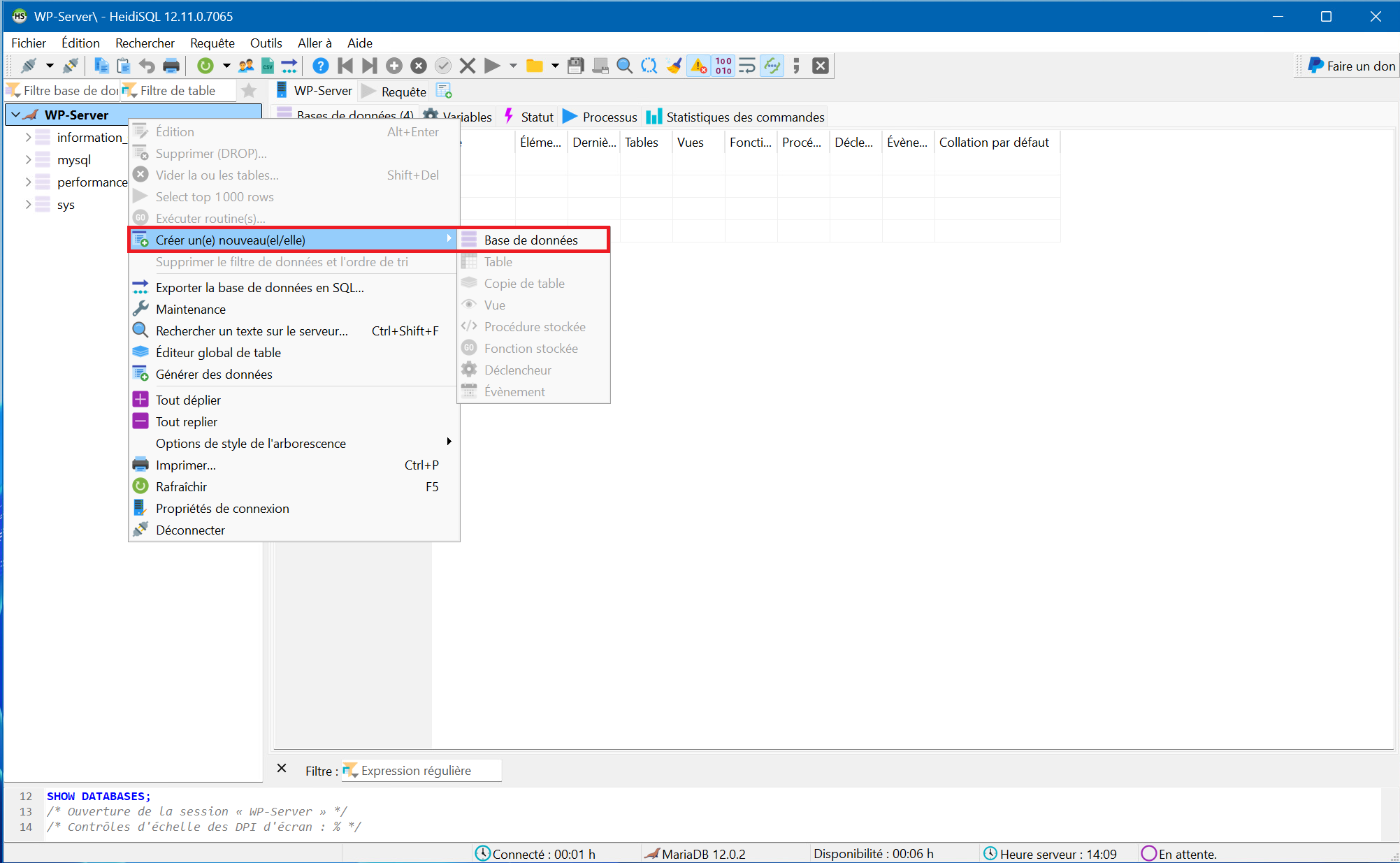Toggle the warning stop-on-errors toolbar button

pos(698,66)
